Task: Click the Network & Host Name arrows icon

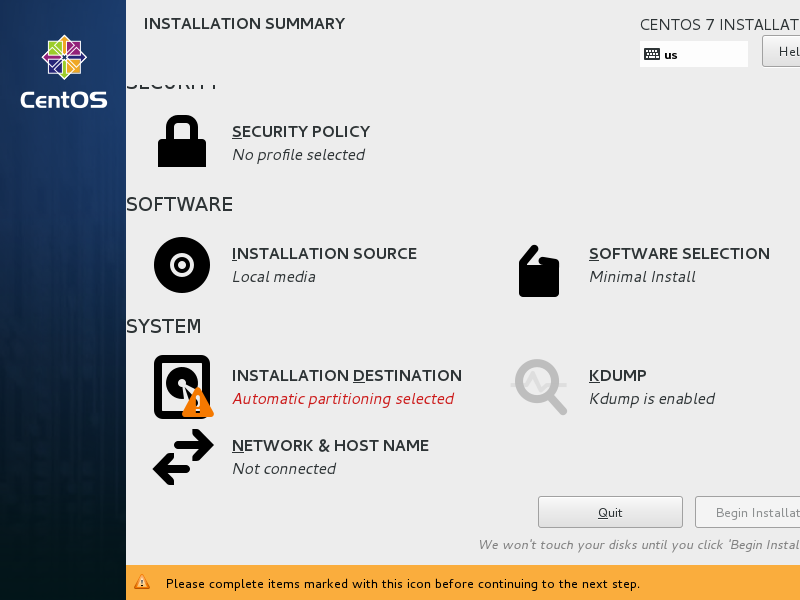Action: 183,457
